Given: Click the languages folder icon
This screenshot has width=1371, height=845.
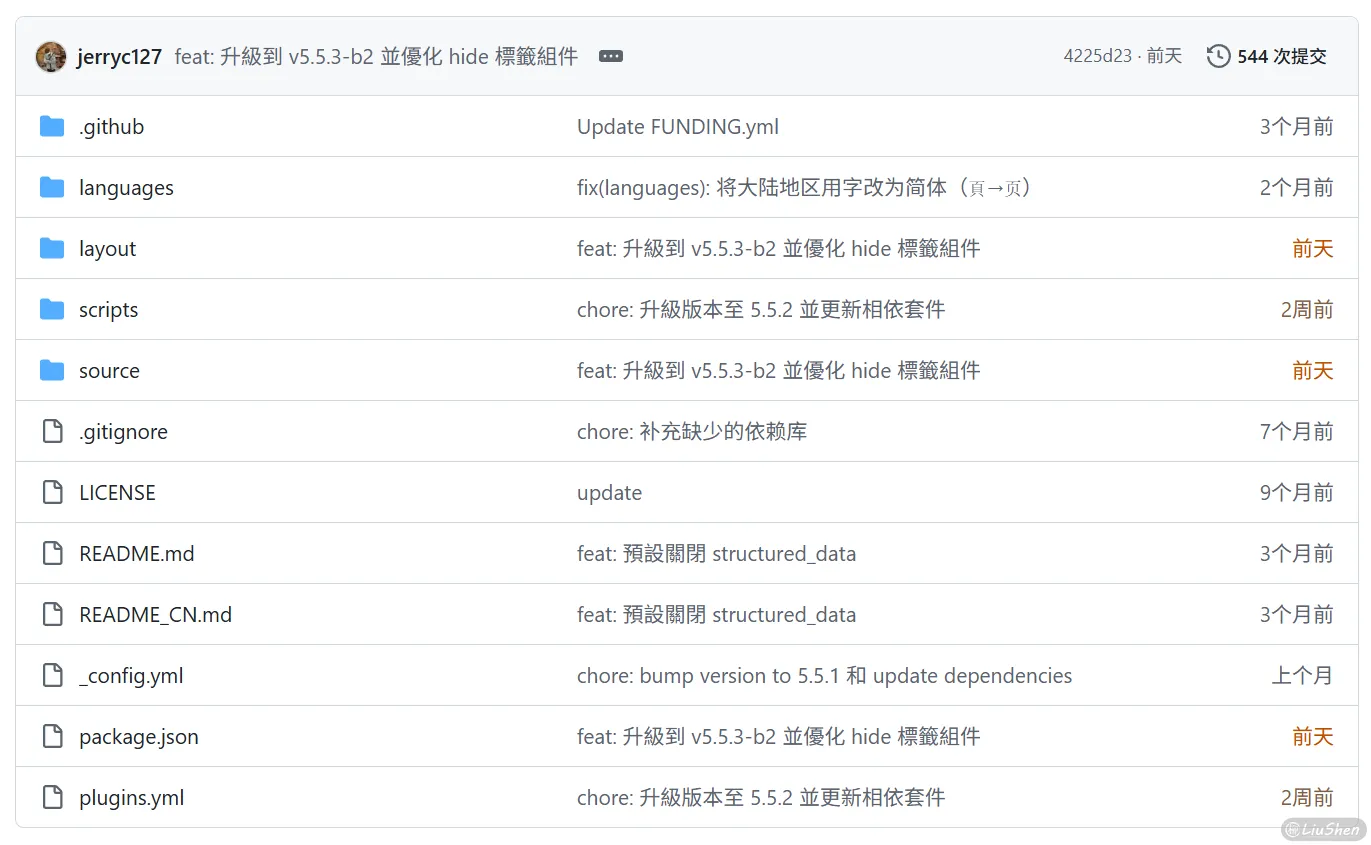Looking at the screenshot, I should [x=52, y=188].
